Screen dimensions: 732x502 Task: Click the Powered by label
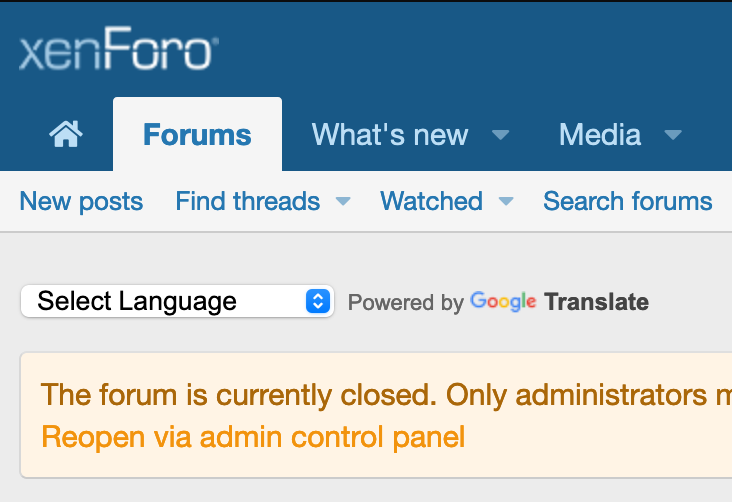(405, 302)
